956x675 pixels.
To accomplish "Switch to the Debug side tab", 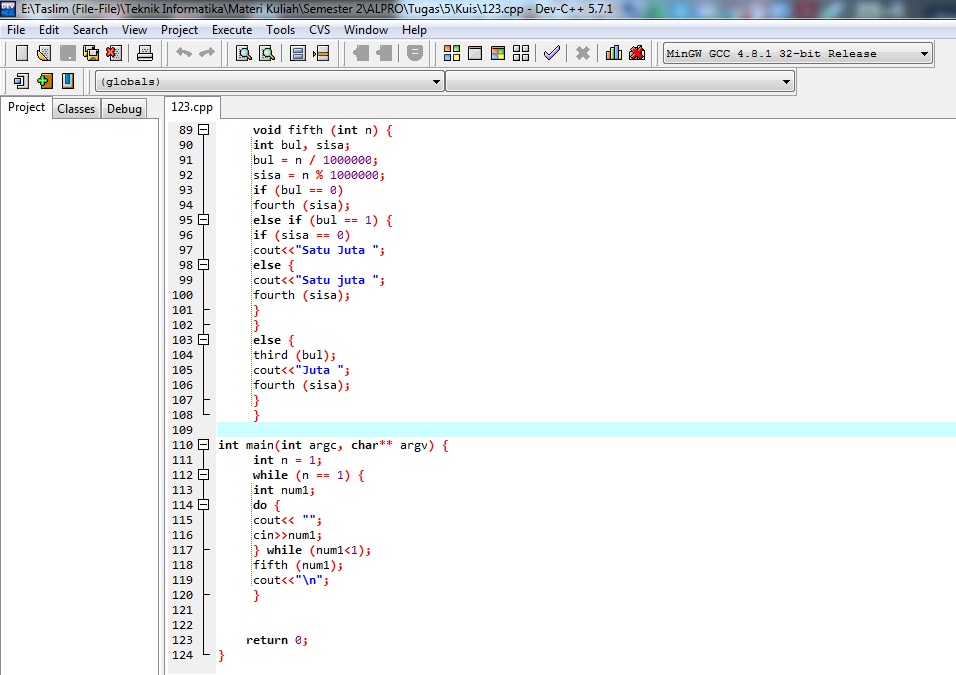I will (x=124, y=109).
